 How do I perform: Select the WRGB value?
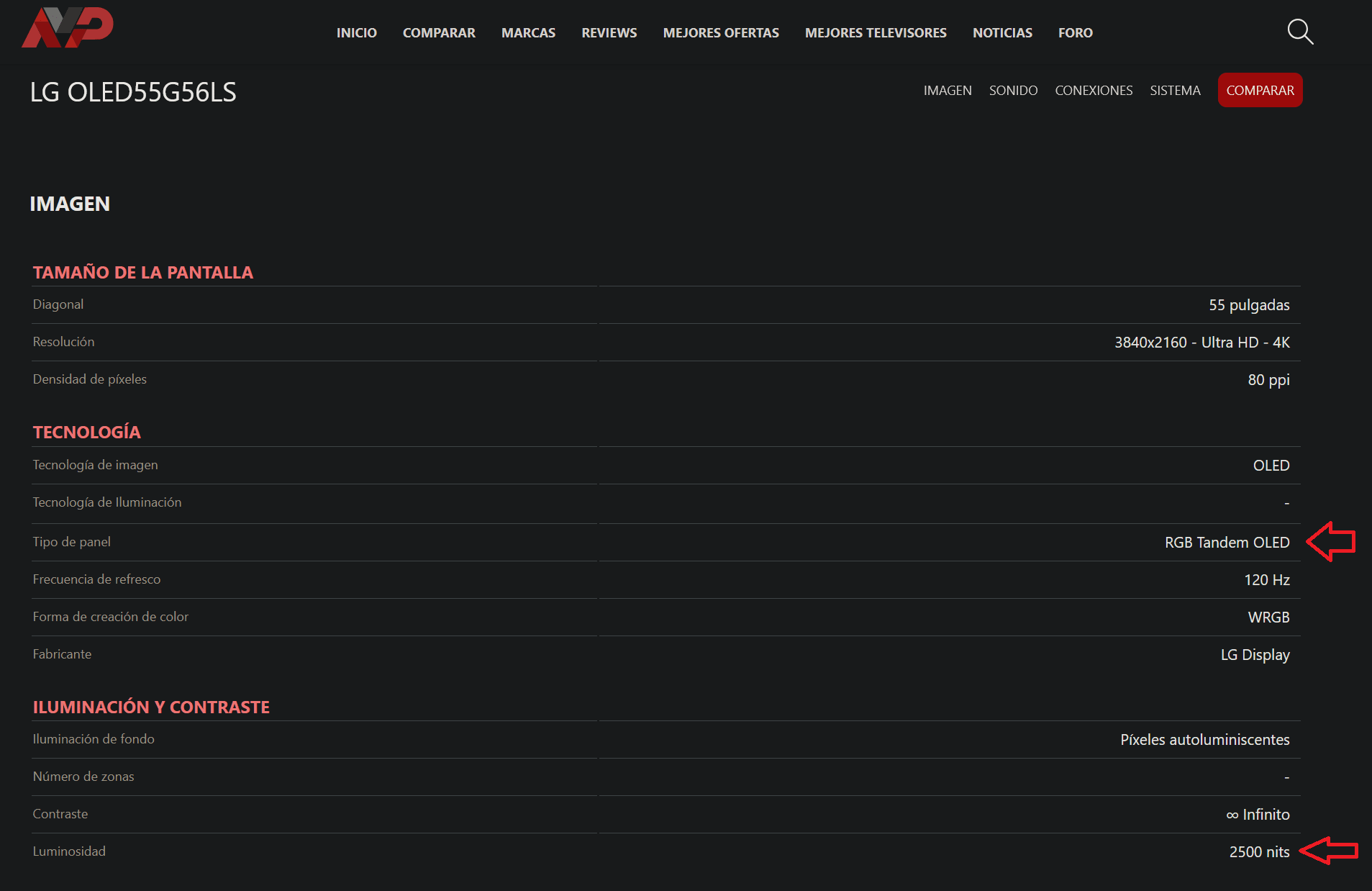click(x=1268, y=618)
